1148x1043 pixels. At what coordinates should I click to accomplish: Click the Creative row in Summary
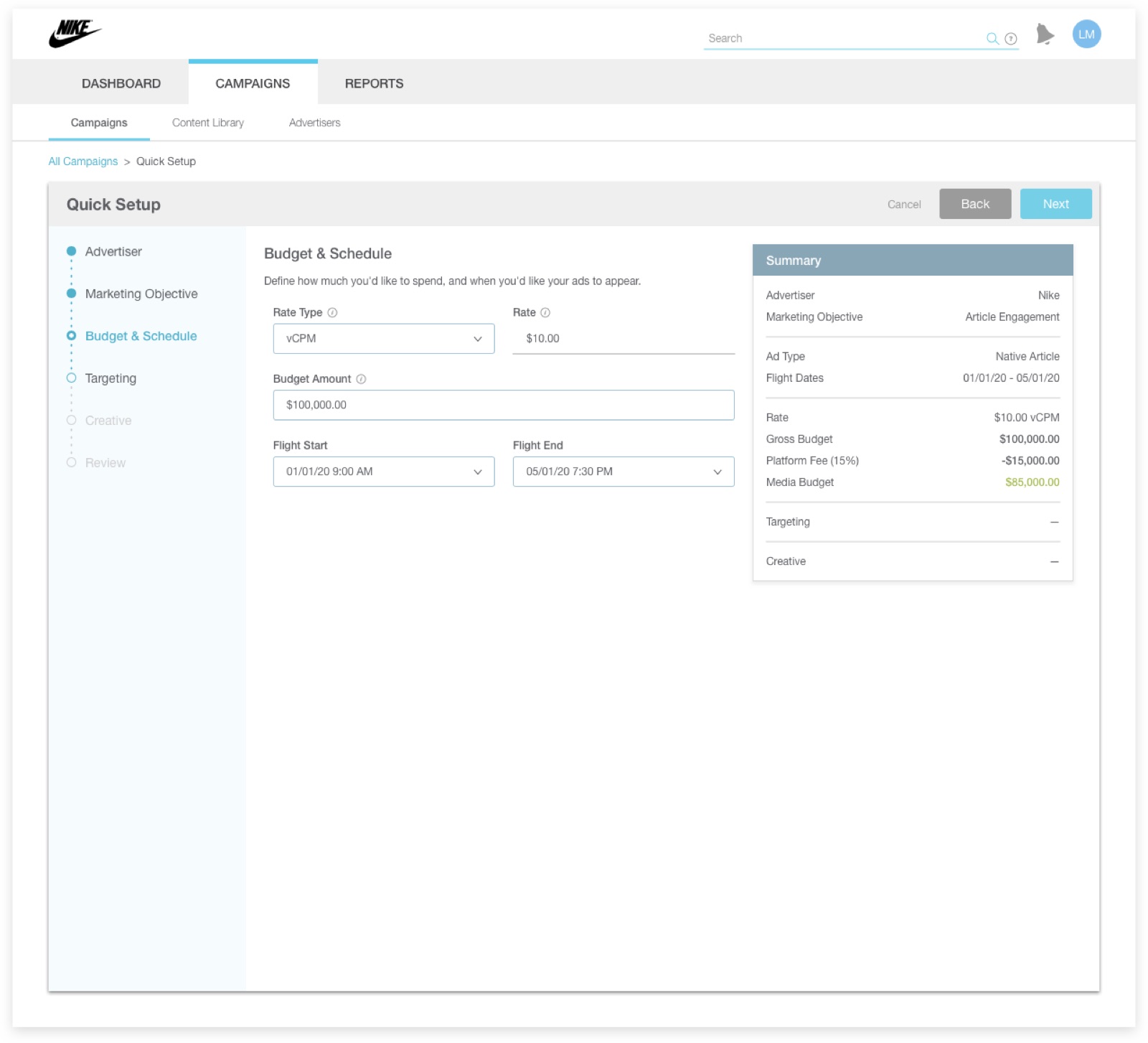[912, 561]
